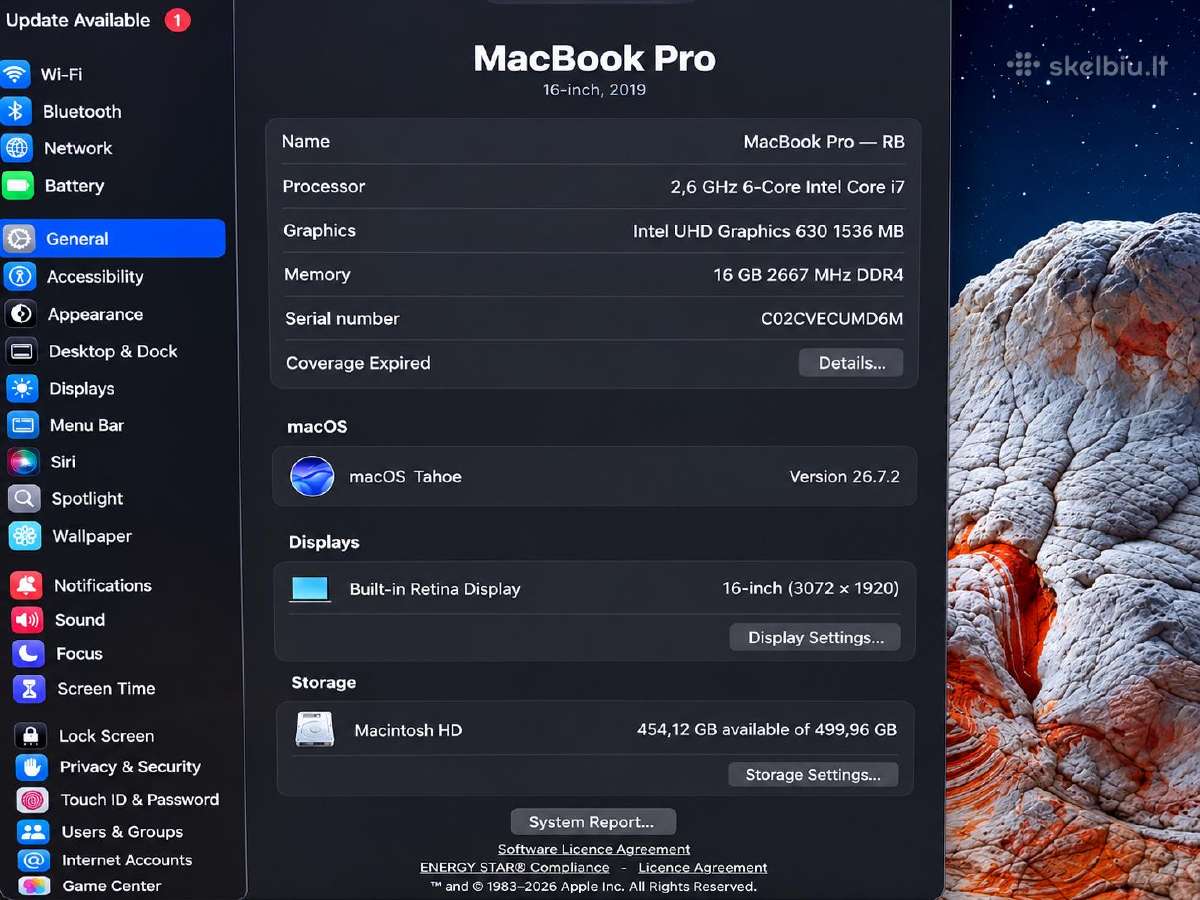Click the Spotlight magnifier icon

pos(24,498)
